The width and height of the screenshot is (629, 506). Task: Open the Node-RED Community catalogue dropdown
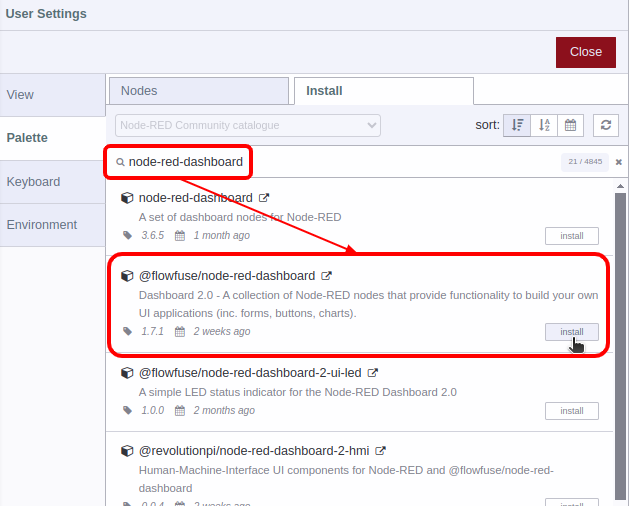click(x=248, y=125)
